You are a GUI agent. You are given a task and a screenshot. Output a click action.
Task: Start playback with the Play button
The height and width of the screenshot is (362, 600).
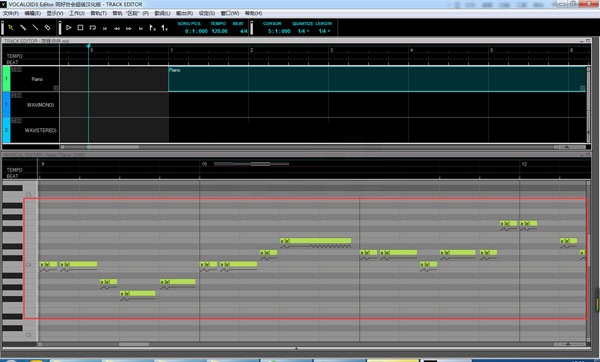pyautogui.click(x=68, y=28)
